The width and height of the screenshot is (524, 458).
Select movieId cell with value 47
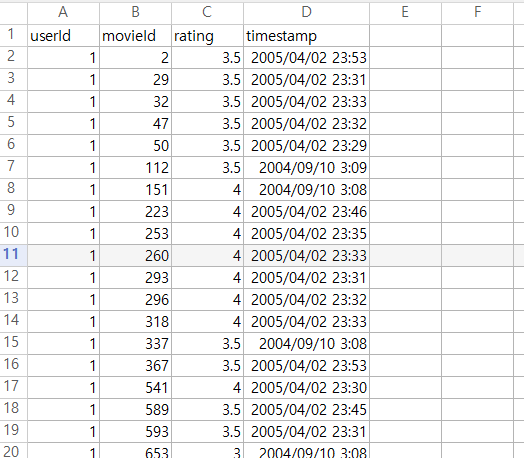click(135, 124)
